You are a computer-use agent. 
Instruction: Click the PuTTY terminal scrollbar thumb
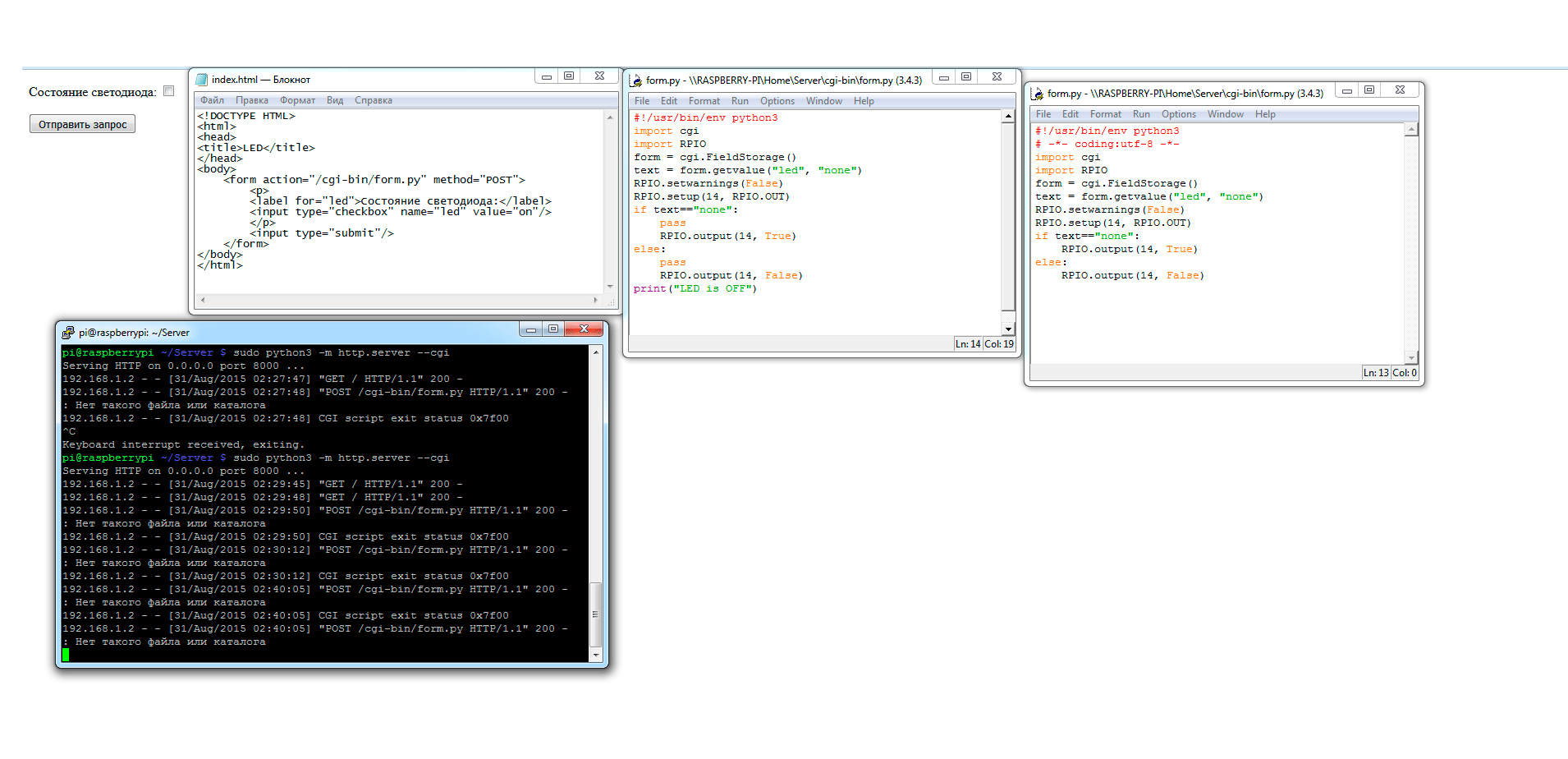pyautogui.click(x=596, y=615)
